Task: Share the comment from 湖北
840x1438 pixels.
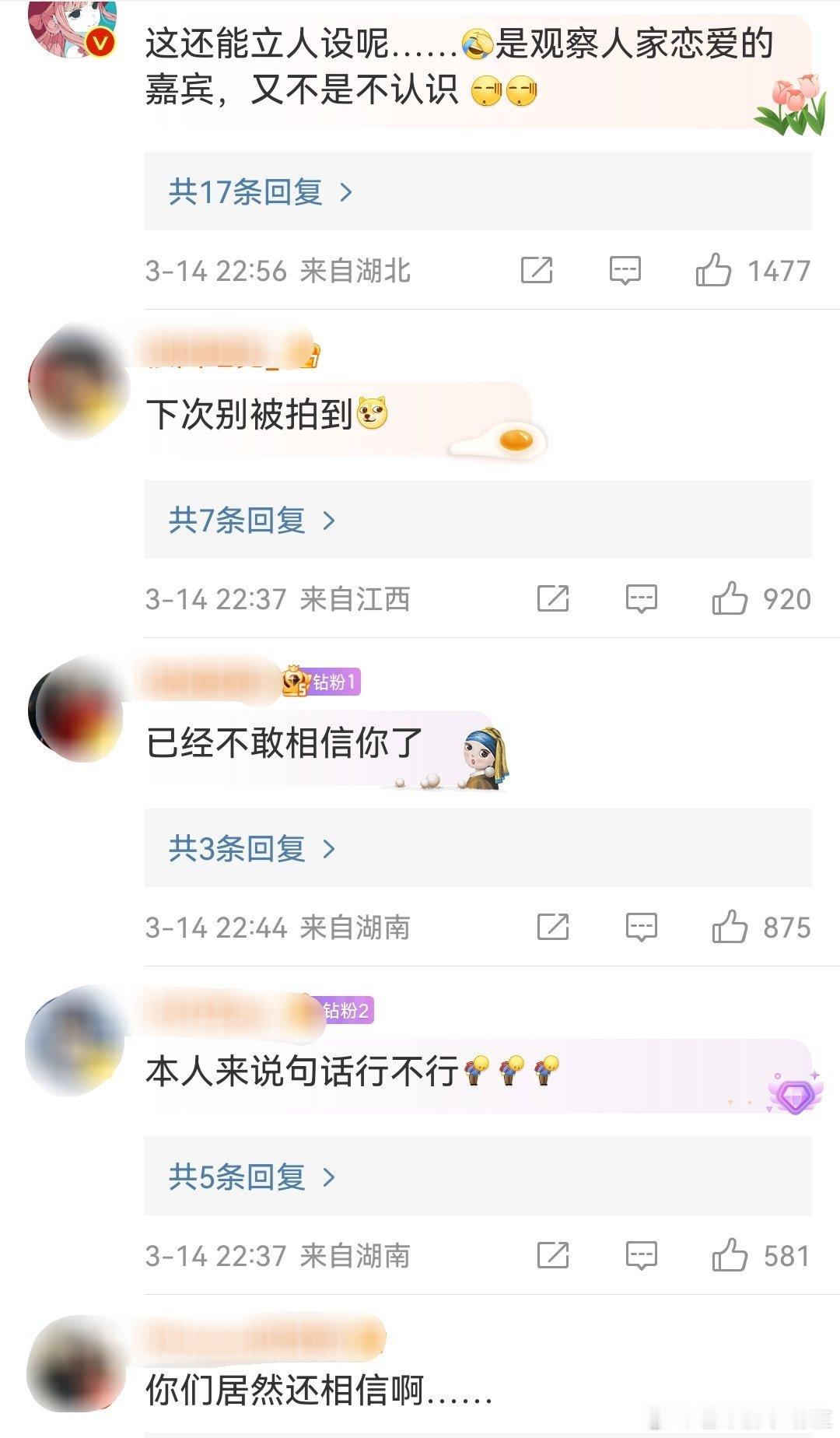Action: click(537, 270)
